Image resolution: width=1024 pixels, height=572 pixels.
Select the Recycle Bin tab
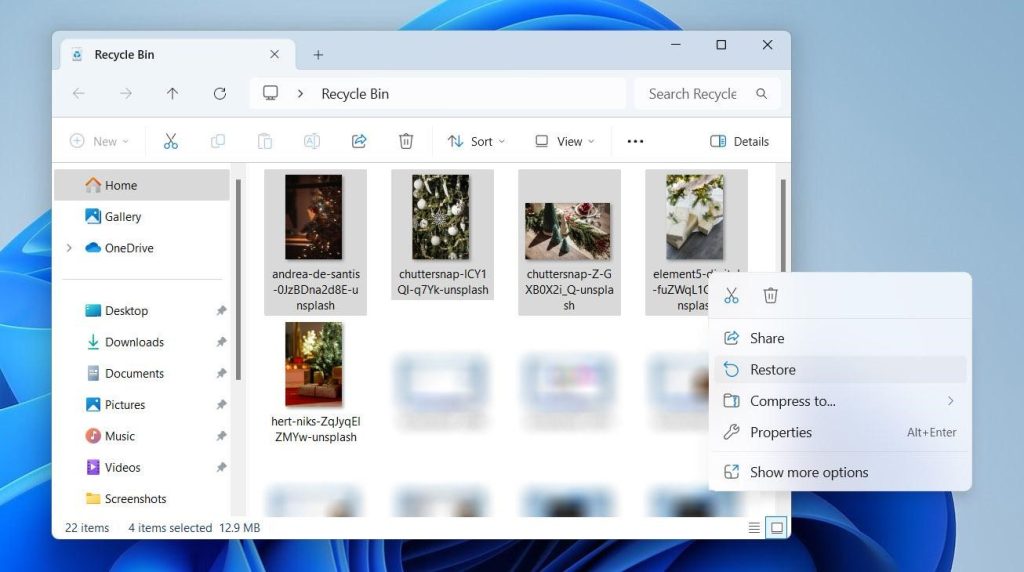177,55
